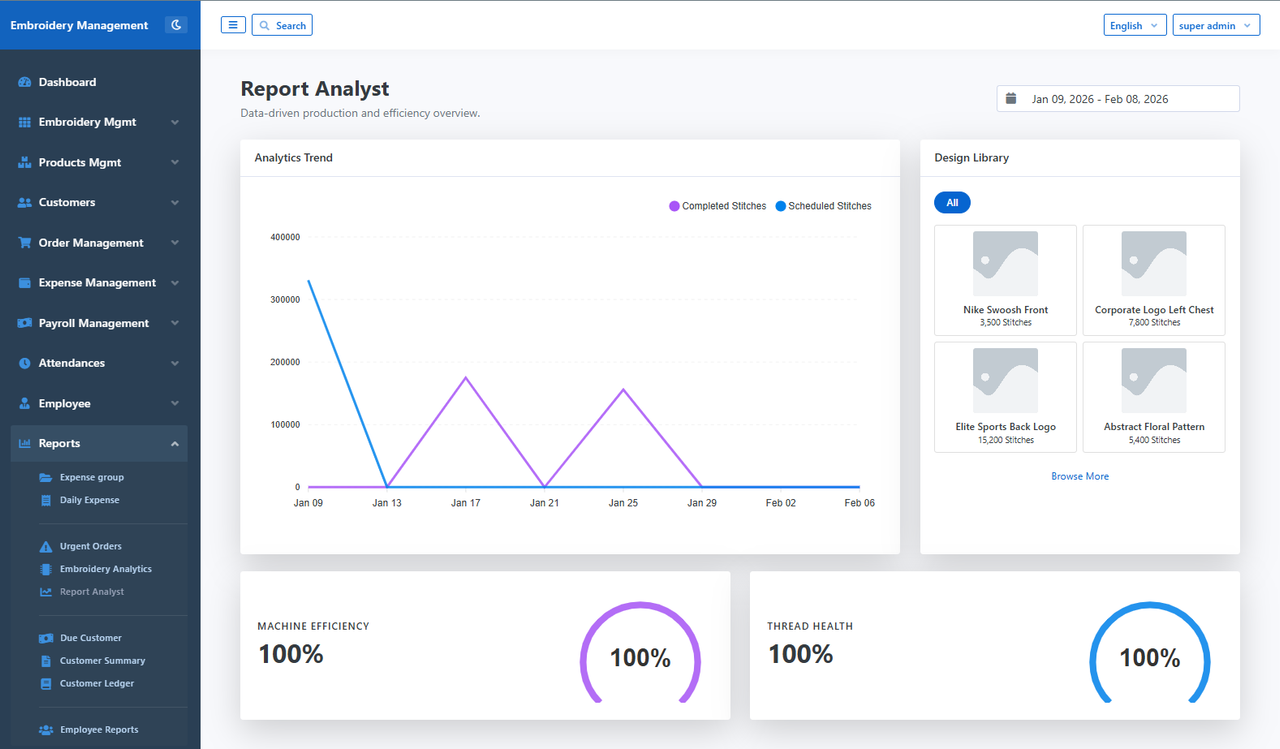Toggle Completed Stitches legend series
Image resolution: width=1280 pixels, height=749 pixels.
[x=717, y=206]
